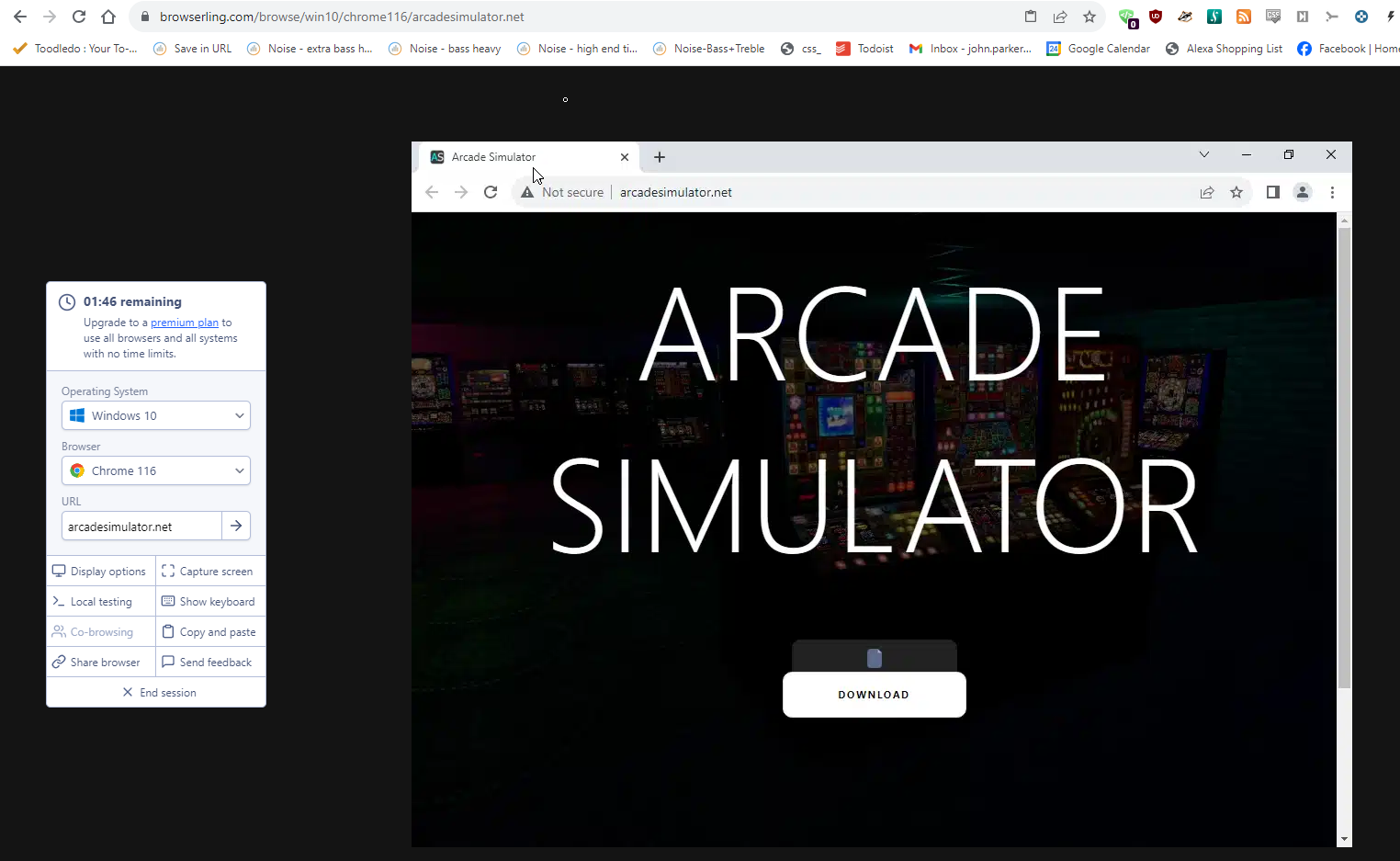Open a new tab in the inner browser

(x=660, y=157)
